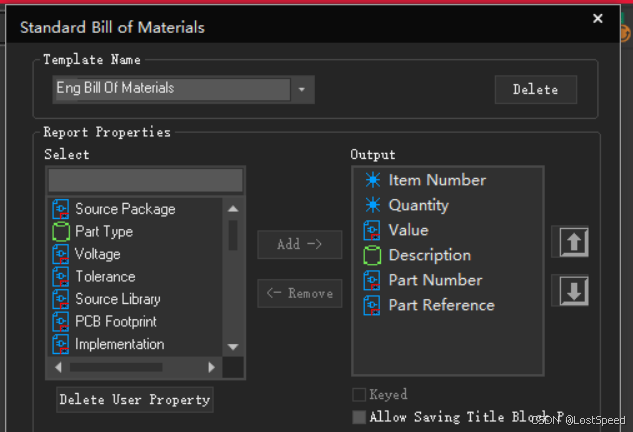
Task: Click the Select search input field
Action: point(145,180)
